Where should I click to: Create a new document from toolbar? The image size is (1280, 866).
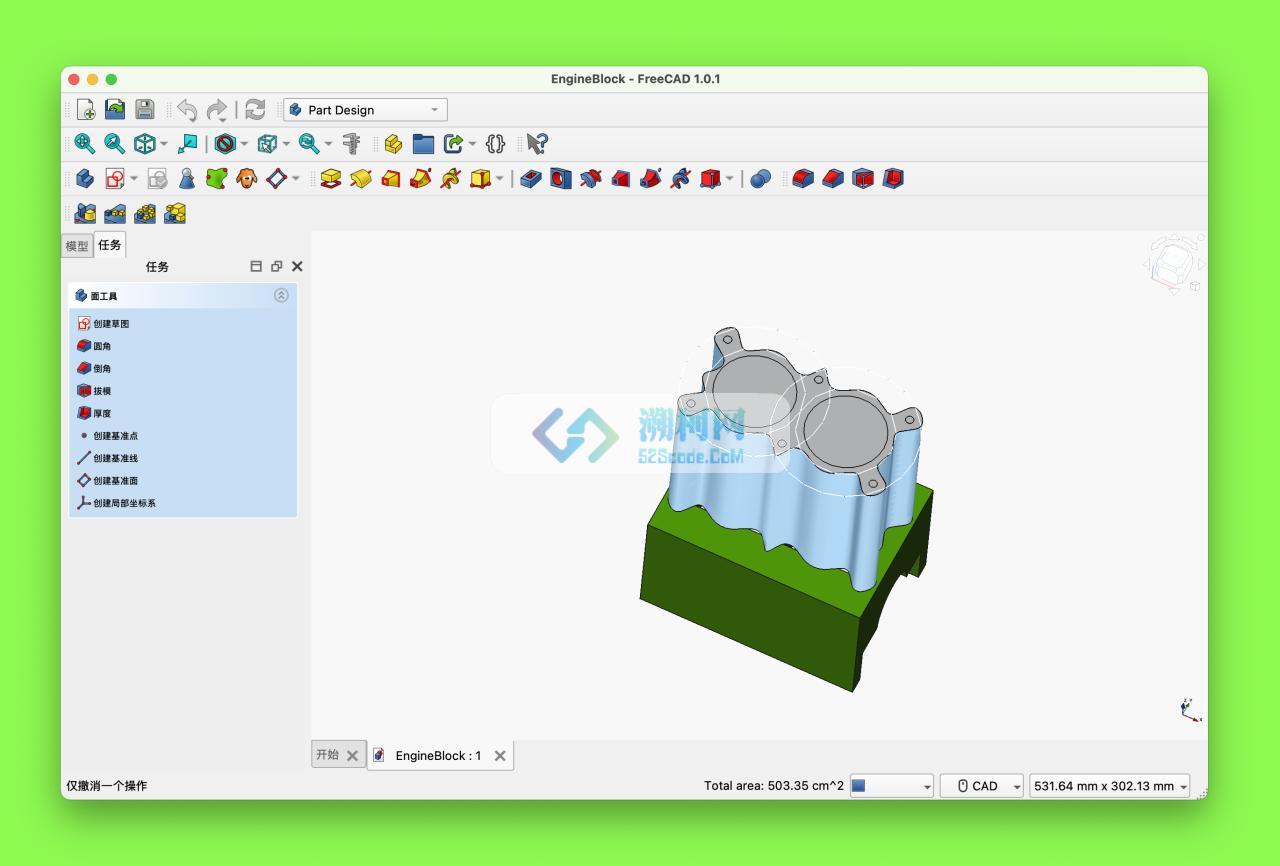(x=86, y=110)
